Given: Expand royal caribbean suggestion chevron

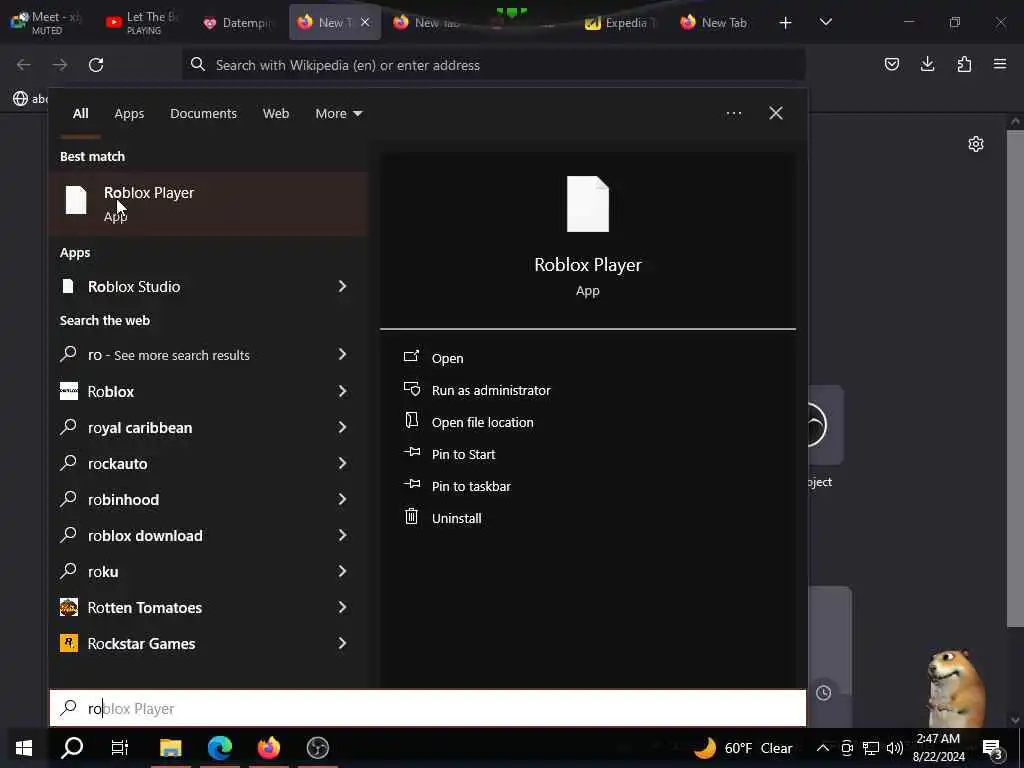Looking at the screenshot, I should click(x=342, y=427).
